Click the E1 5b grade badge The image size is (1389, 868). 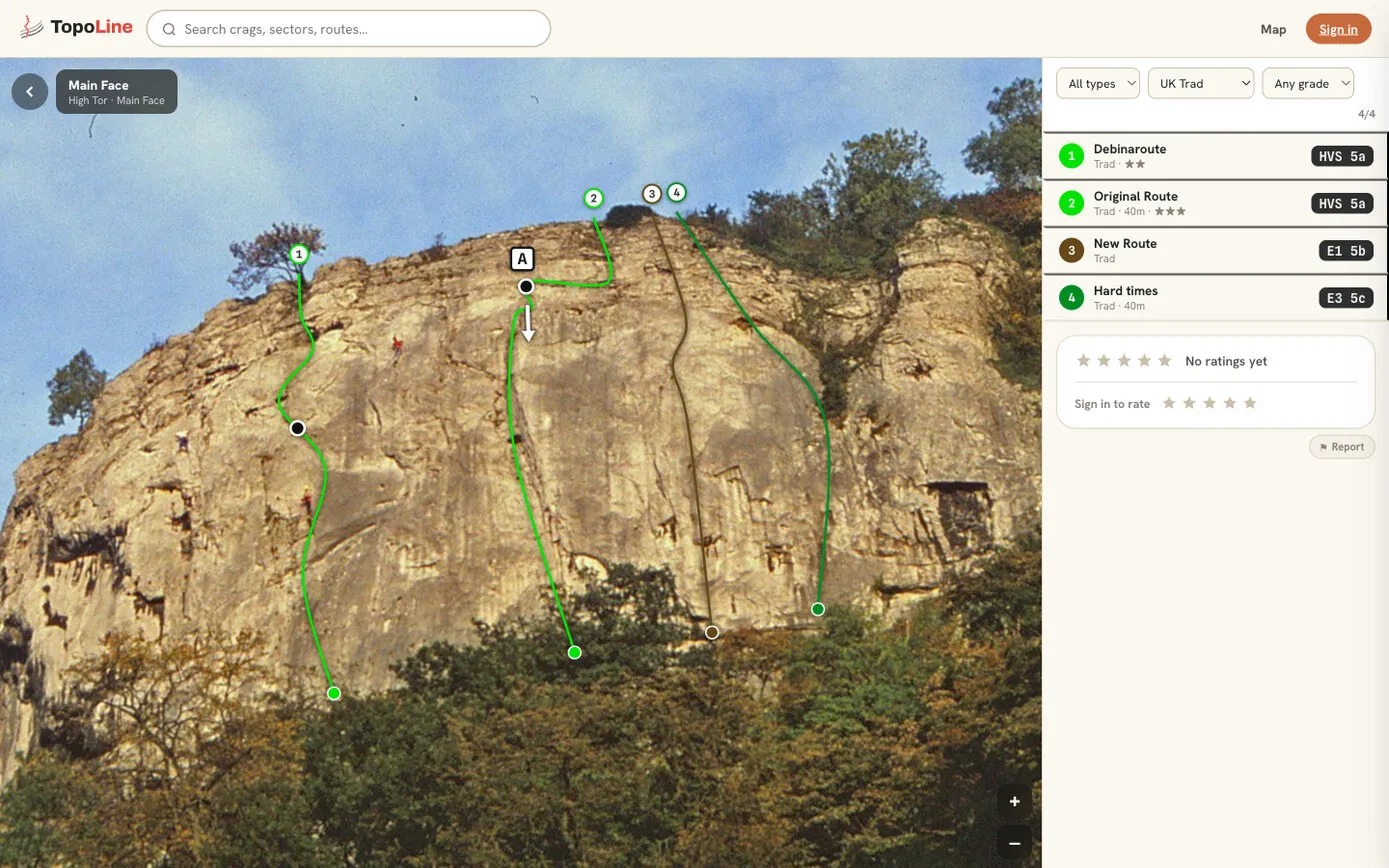pos(1346,251)
